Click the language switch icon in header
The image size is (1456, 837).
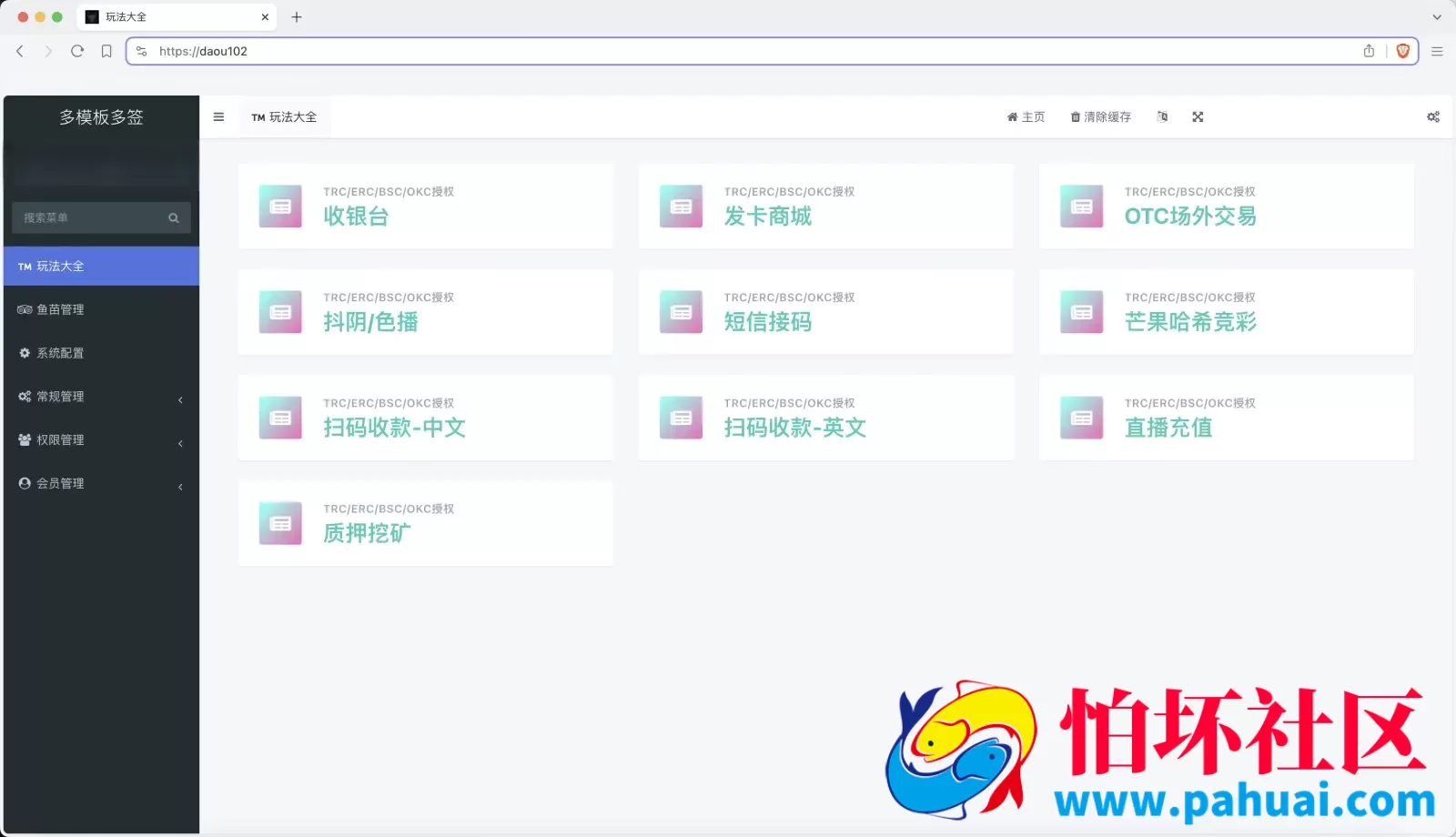pyautogui.click(x=1162, y=116)
